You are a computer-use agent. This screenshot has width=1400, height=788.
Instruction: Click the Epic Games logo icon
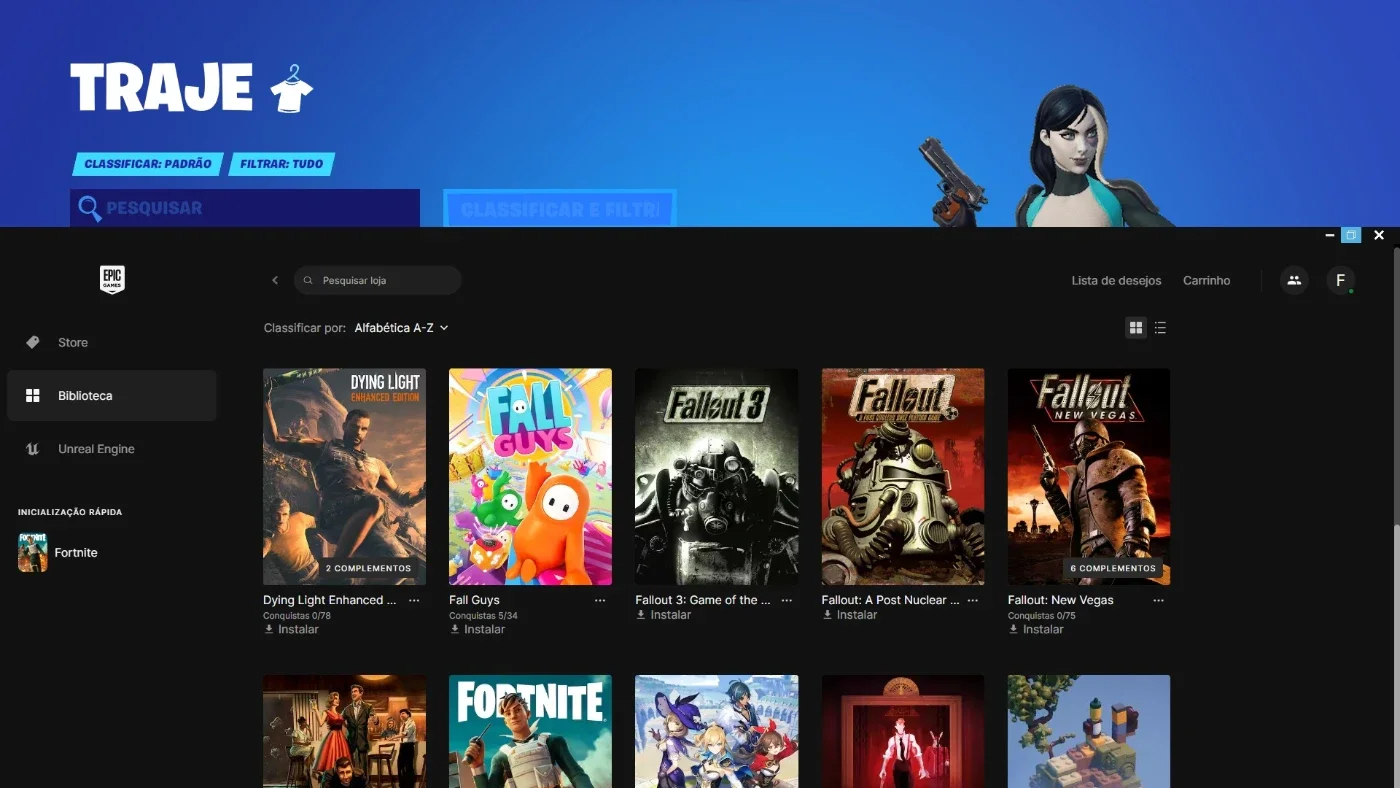[112, 280]
